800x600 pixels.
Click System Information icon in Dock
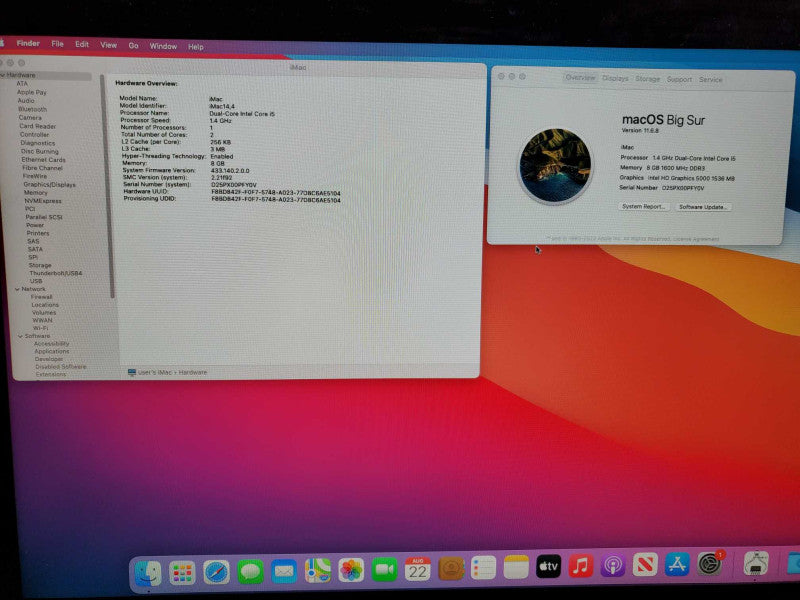(x=756, y=564)
